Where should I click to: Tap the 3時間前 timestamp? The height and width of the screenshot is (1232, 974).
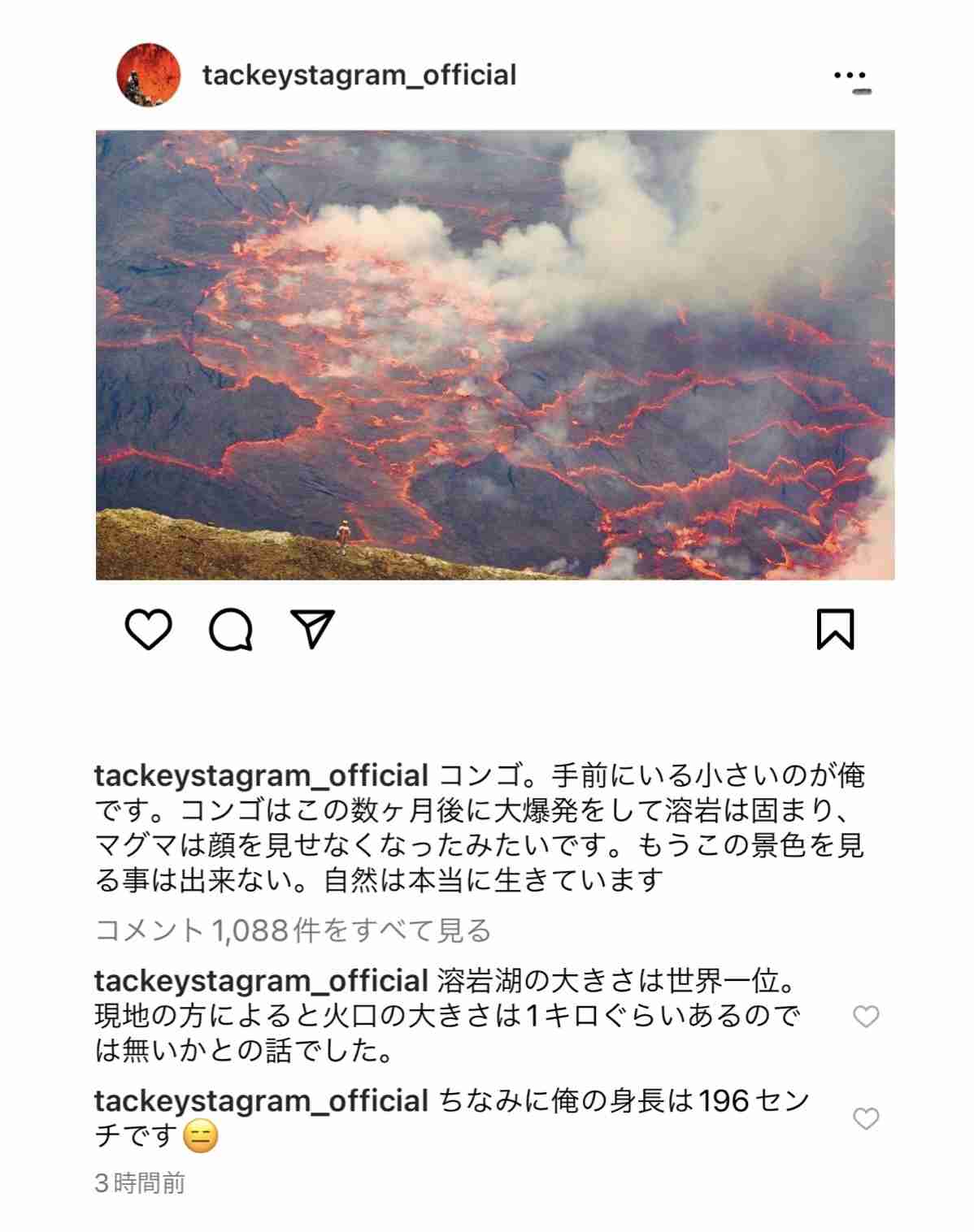coord(140,1182)
